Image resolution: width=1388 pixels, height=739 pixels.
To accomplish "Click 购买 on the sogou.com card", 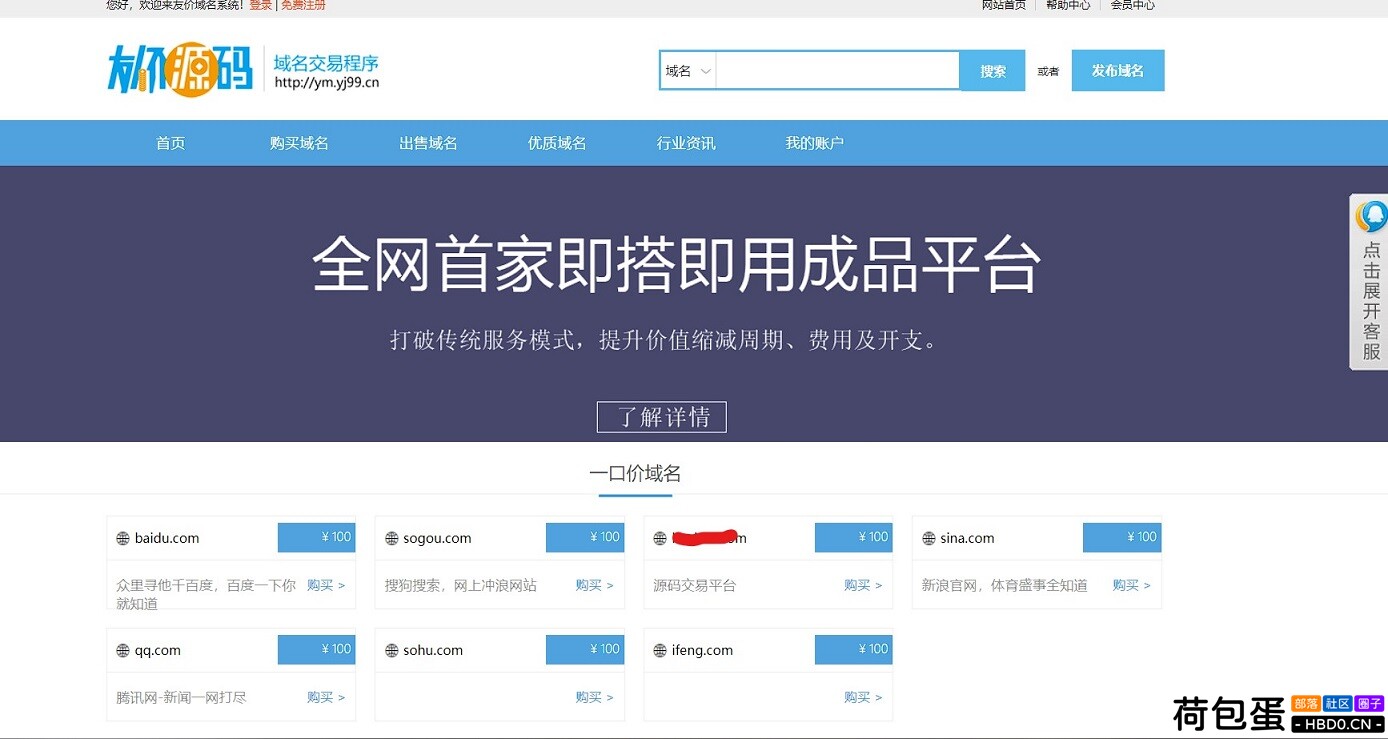I will pos(594,585).
